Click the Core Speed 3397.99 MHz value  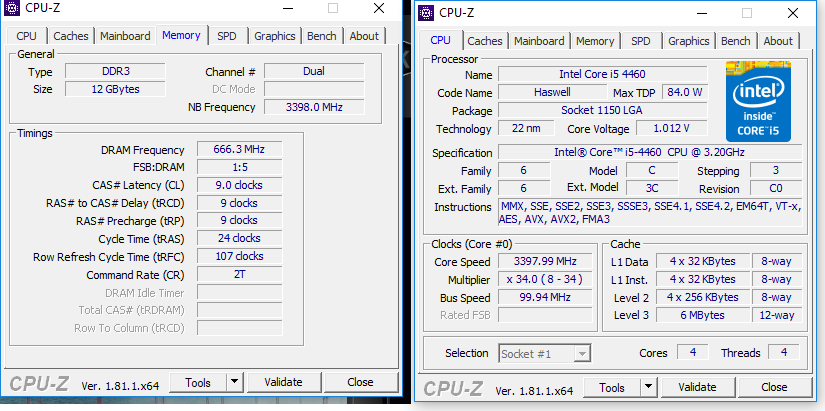coord(545,262)
